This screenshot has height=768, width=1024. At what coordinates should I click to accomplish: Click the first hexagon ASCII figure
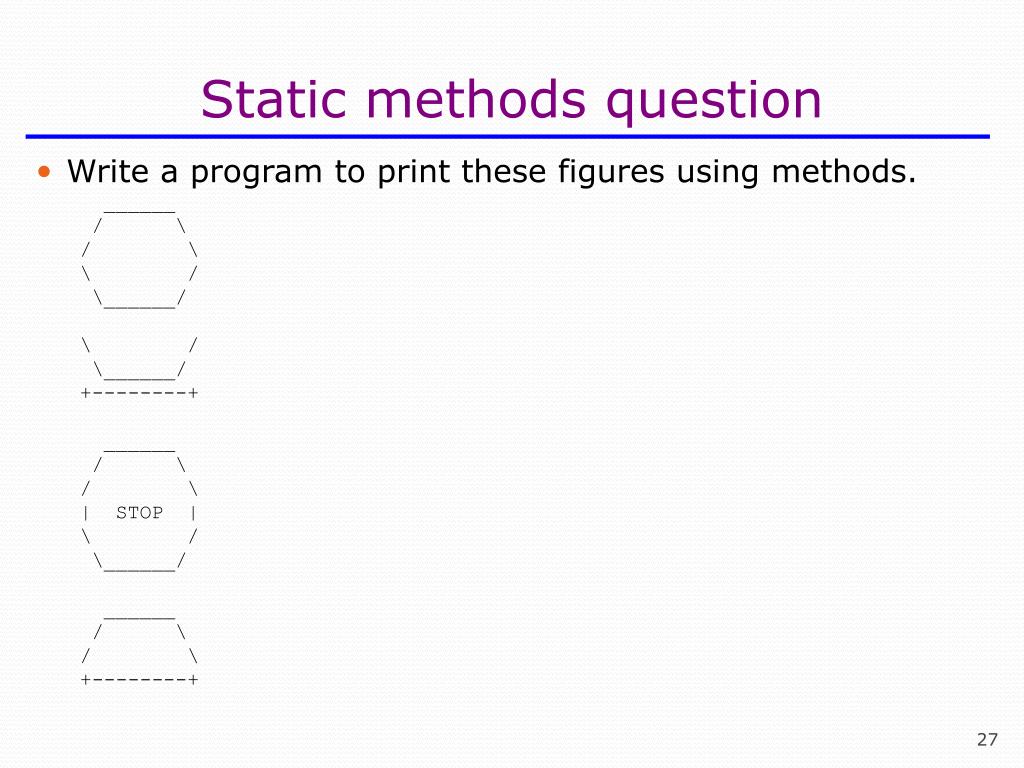pyautogui.click(x=139, y=259)
